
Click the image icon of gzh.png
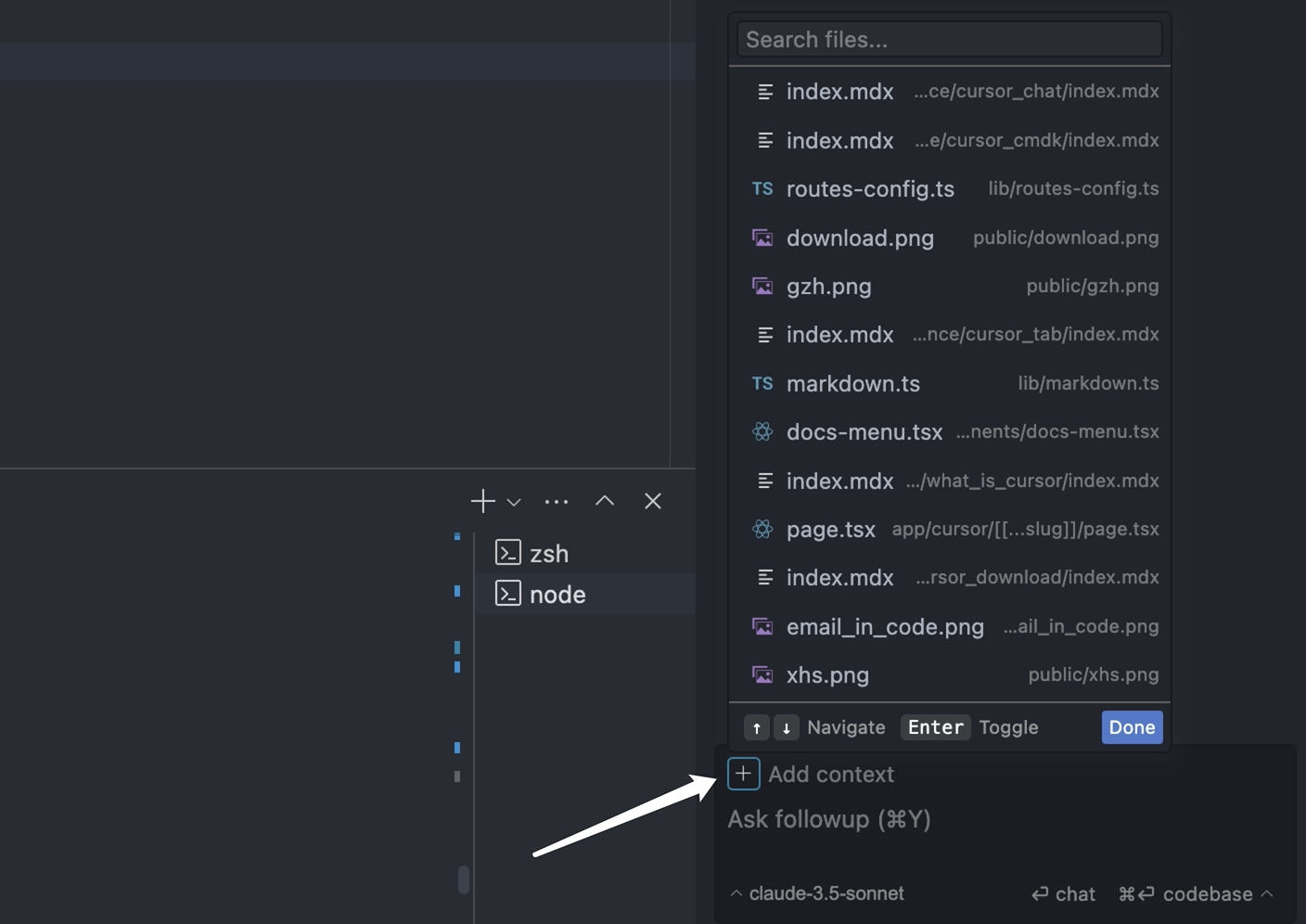point(762,286)
